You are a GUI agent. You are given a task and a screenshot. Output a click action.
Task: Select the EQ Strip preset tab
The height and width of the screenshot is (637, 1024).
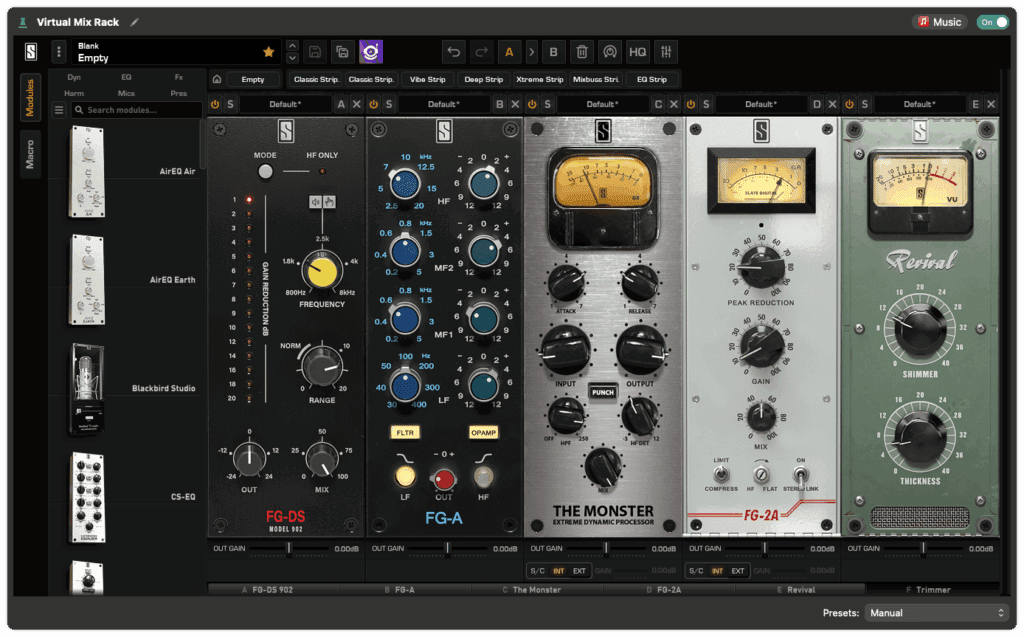pos(652,79)
